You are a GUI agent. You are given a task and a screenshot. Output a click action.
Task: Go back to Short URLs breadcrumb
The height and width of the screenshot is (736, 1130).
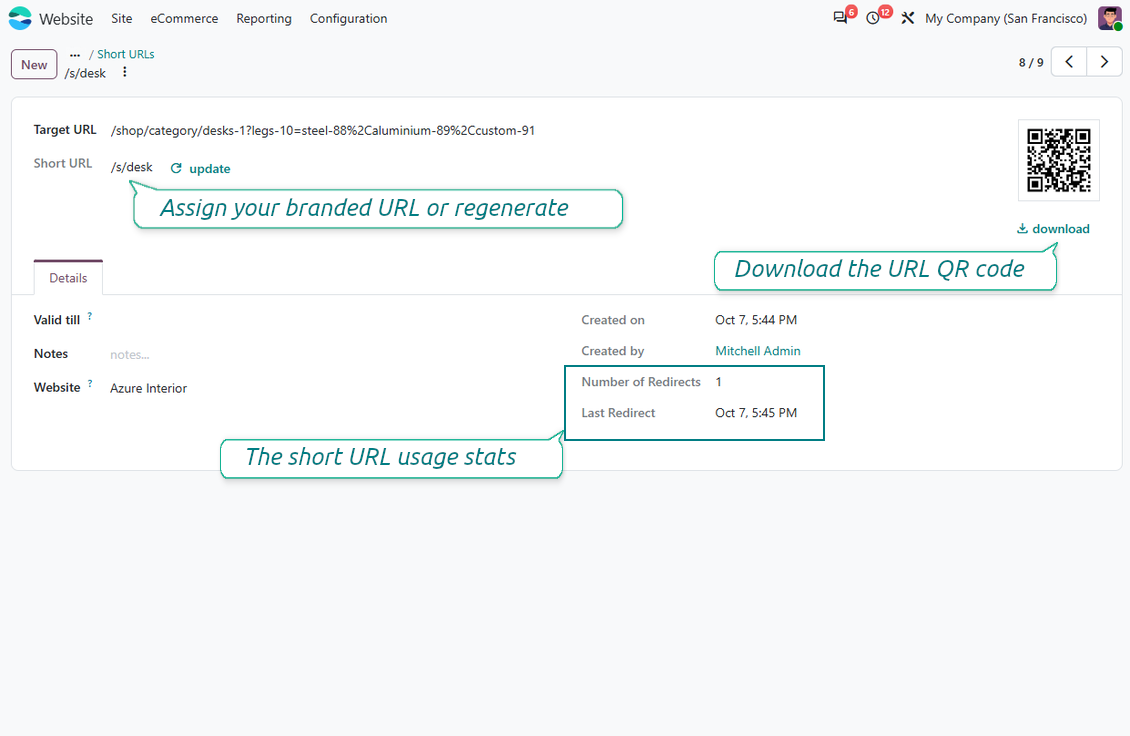(126, 54)
